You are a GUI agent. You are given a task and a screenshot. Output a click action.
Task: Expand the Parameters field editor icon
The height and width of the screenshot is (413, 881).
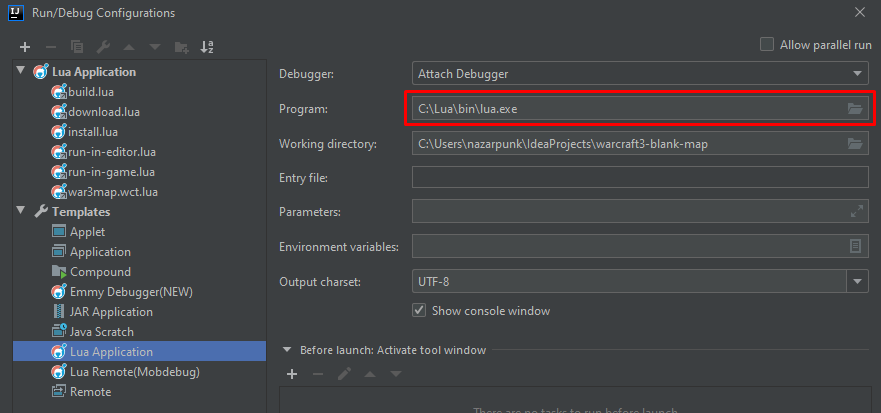point(856,211)
